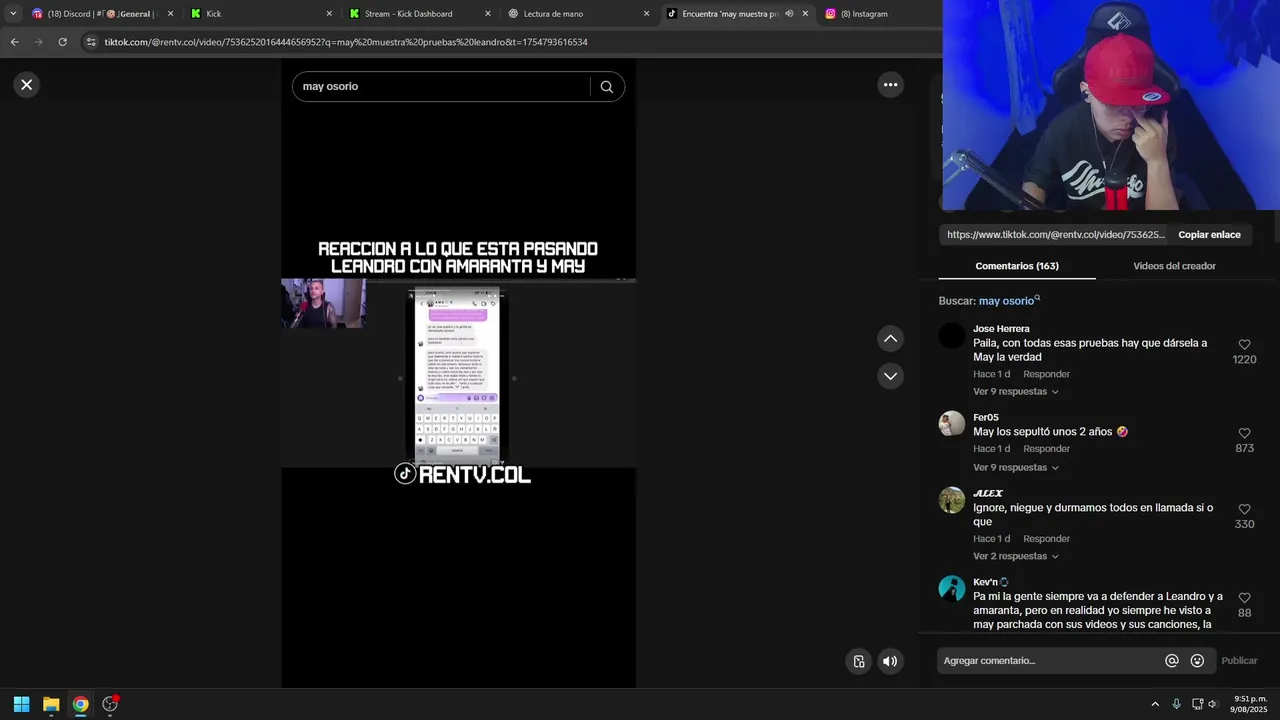The height and width of the screenshot is (720, 1280).
Task: Click the browser back arrow
Action: click(14, 42)
